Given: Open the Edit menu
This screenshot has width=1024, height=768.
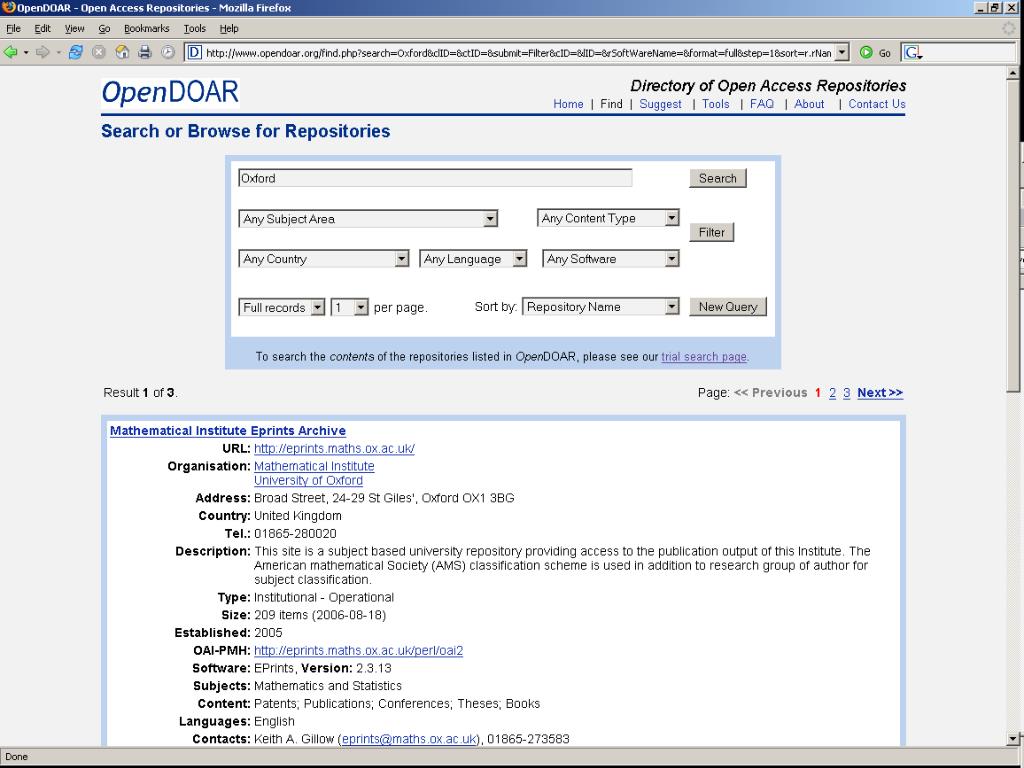Looking at the screenshot, I should [x=42, y=29].
